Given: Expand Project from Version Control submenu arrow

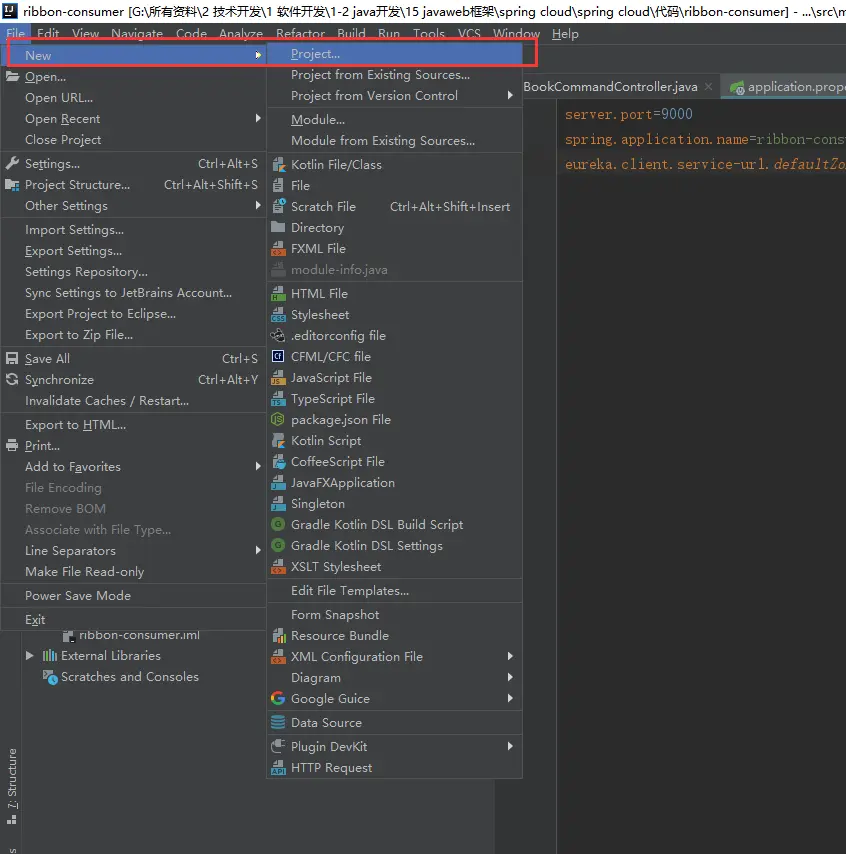Looking at the screenshot, I should 510,95.
